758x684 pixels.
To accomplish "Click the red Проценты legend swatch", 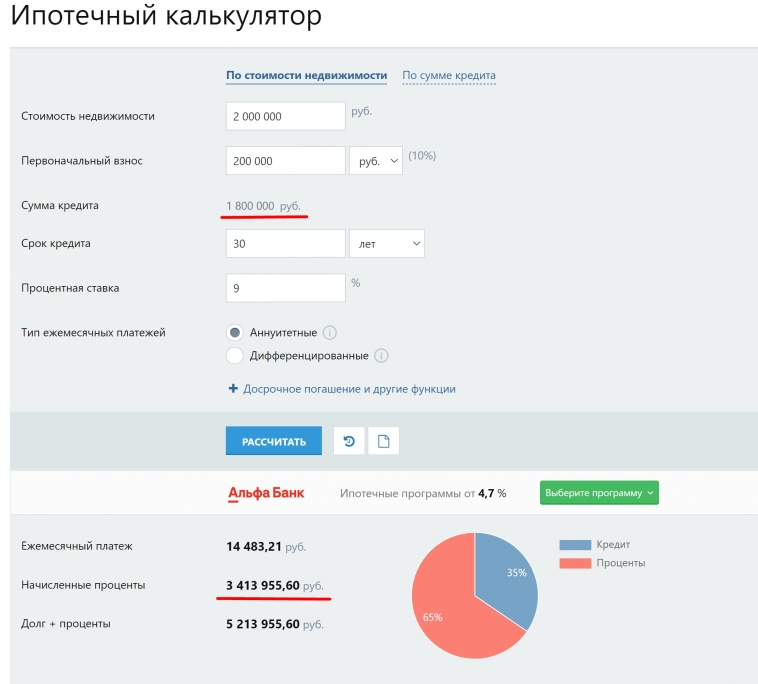I will 575,563.
